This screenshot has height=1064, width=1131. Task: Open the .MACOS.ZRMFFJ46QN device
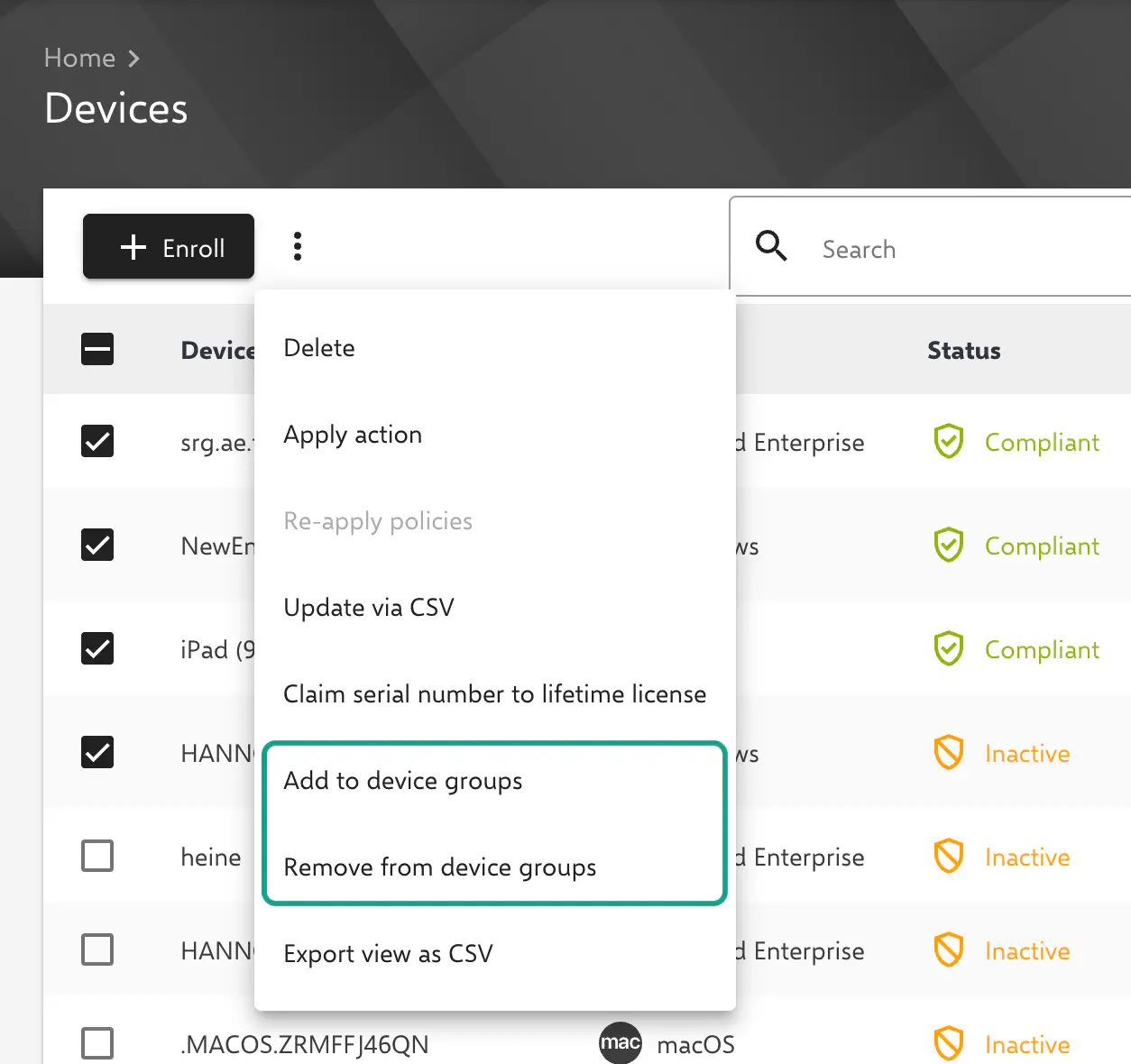(x=305, y=1044)
